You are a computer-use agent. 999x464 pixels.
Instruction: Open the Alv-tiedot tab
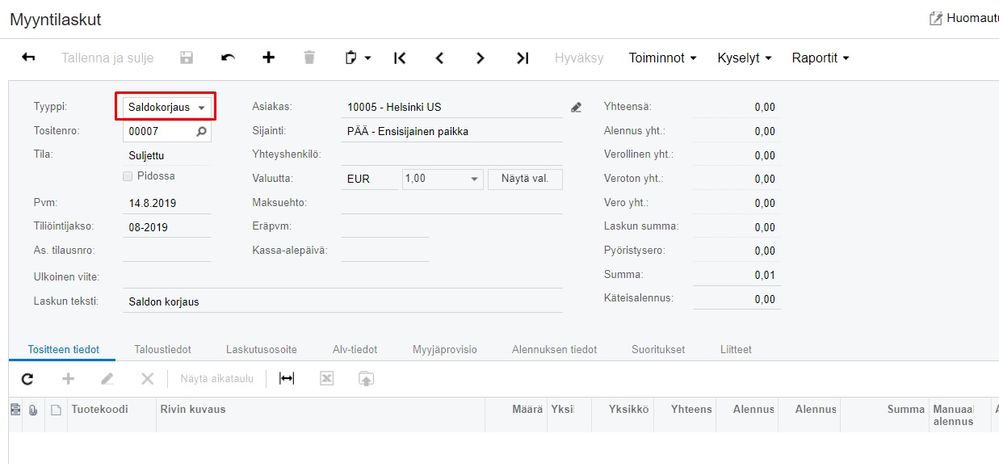point(355,349)
